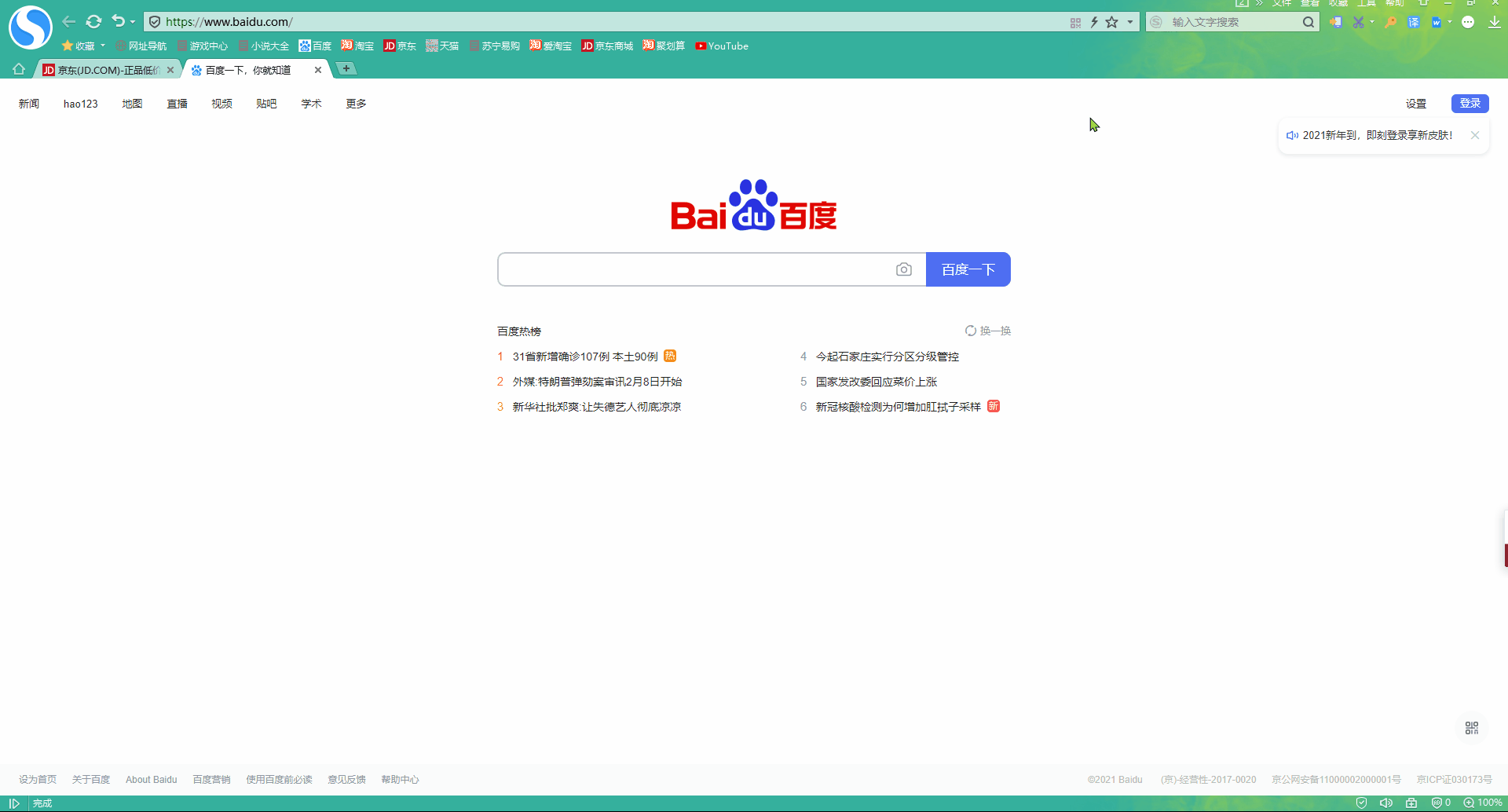Open the 百度 bookmark in favorites bar
Screen dimensions: 1508x812
(x=315, y=46)
